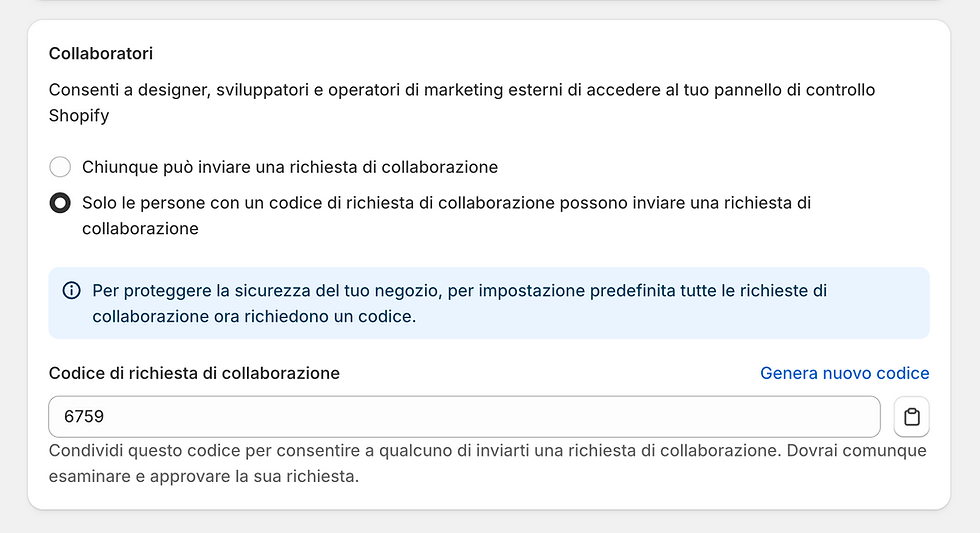The height and width of the screenshot is (533, 980).
Task: Click the 'Codice di richiesta di collaborazione' field label
Action: click(194, 373)
